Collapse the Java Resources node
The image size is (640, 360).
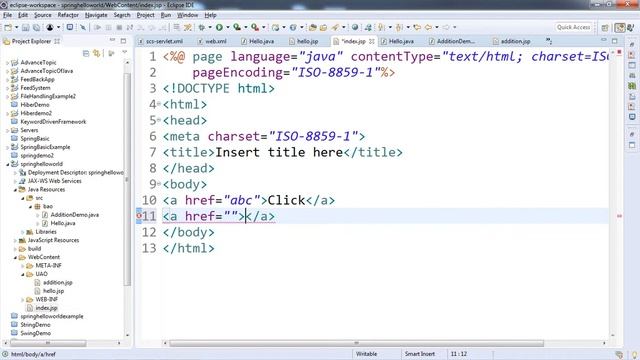coord(15,189)
